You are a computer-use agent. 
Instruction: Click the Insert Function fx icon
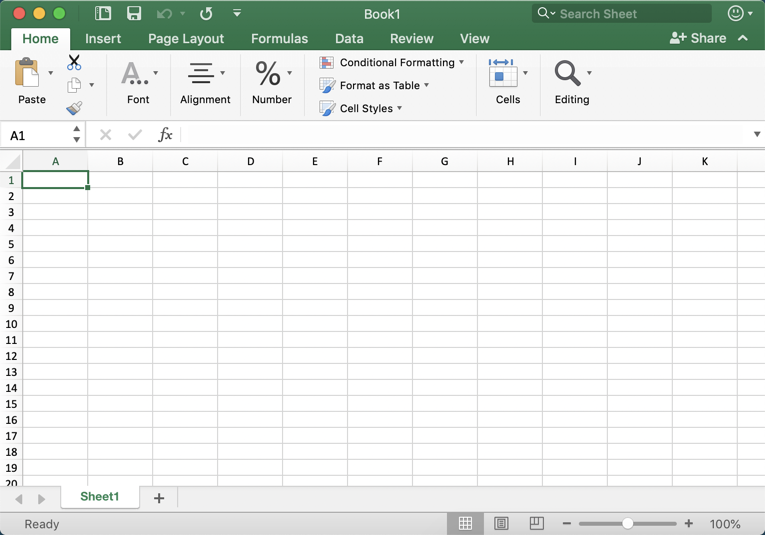165,135
